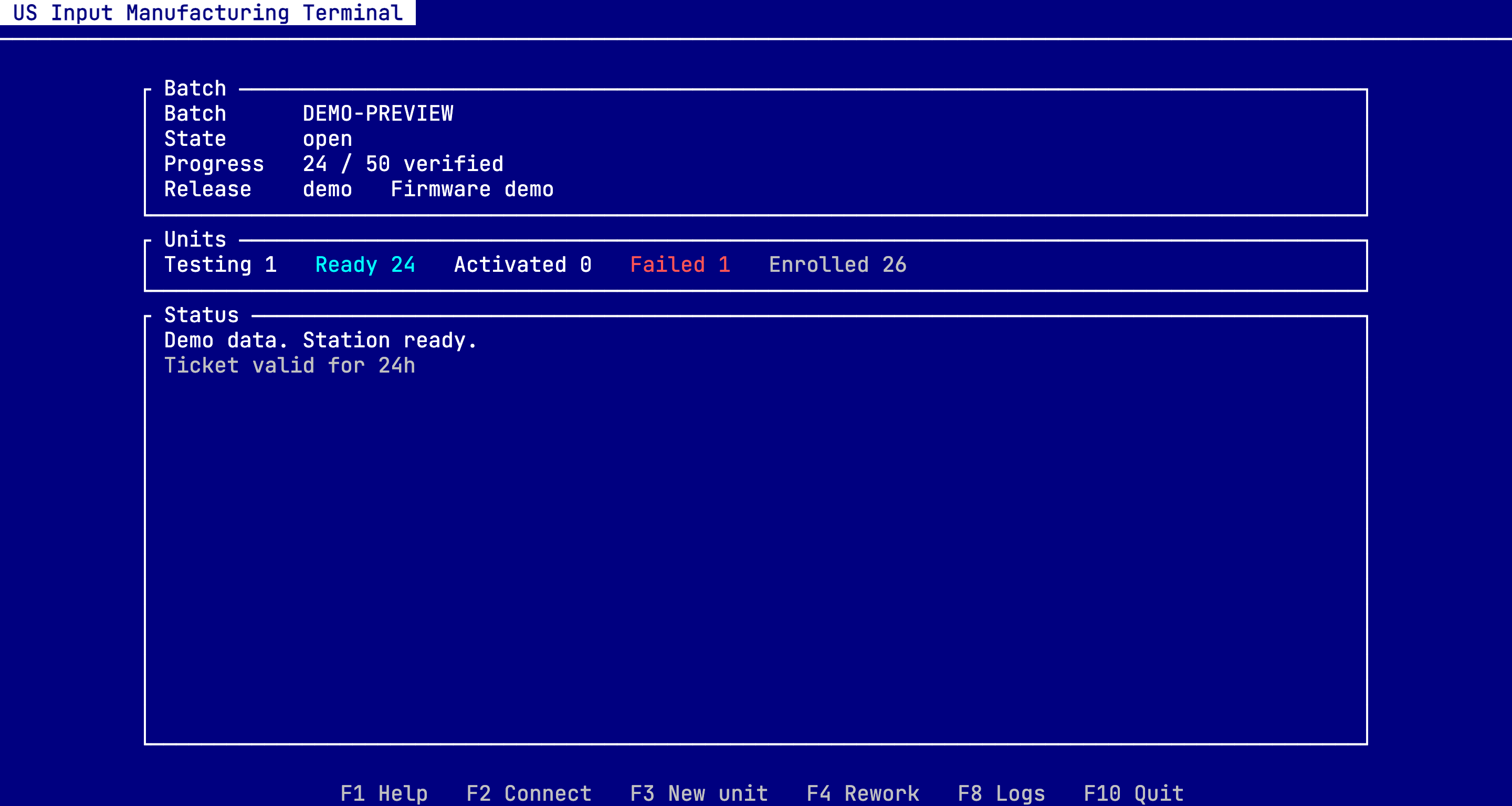Image resolution: width=1512 pixels, height=806 pixels.
Task: Click the 'State' field label
Action: coord(195,139)
